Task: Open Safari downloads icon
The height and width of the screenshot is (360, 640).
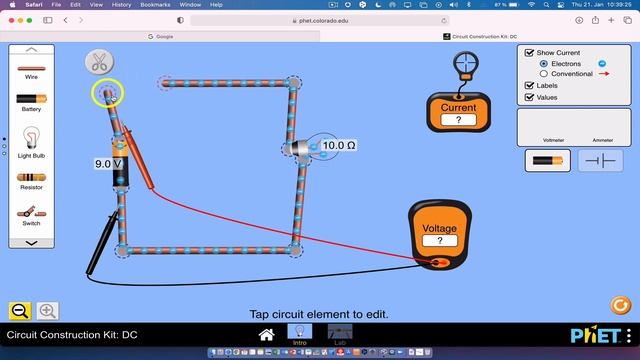Action: pos(579,20)
